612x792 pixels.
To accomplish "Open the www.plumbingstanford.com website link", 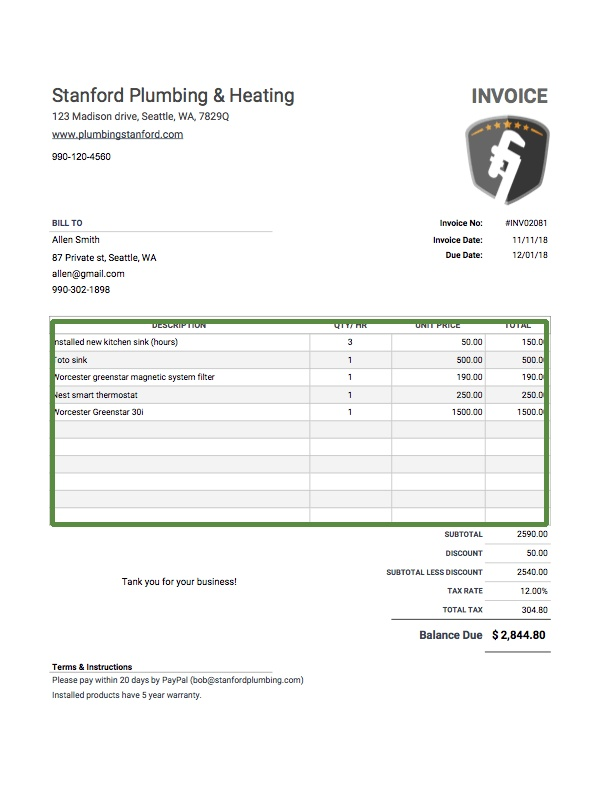I will tap(117, 134).
